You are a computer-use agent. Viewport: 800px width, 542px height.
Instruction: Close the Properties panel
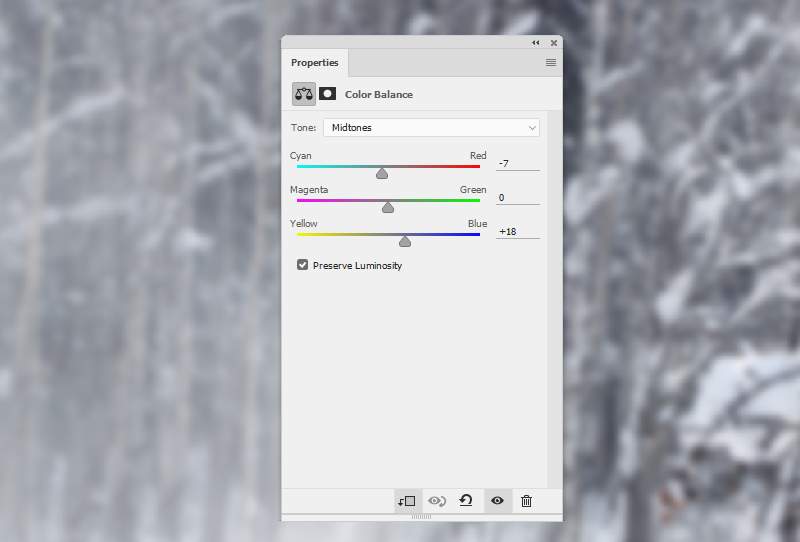click(554, 43)
